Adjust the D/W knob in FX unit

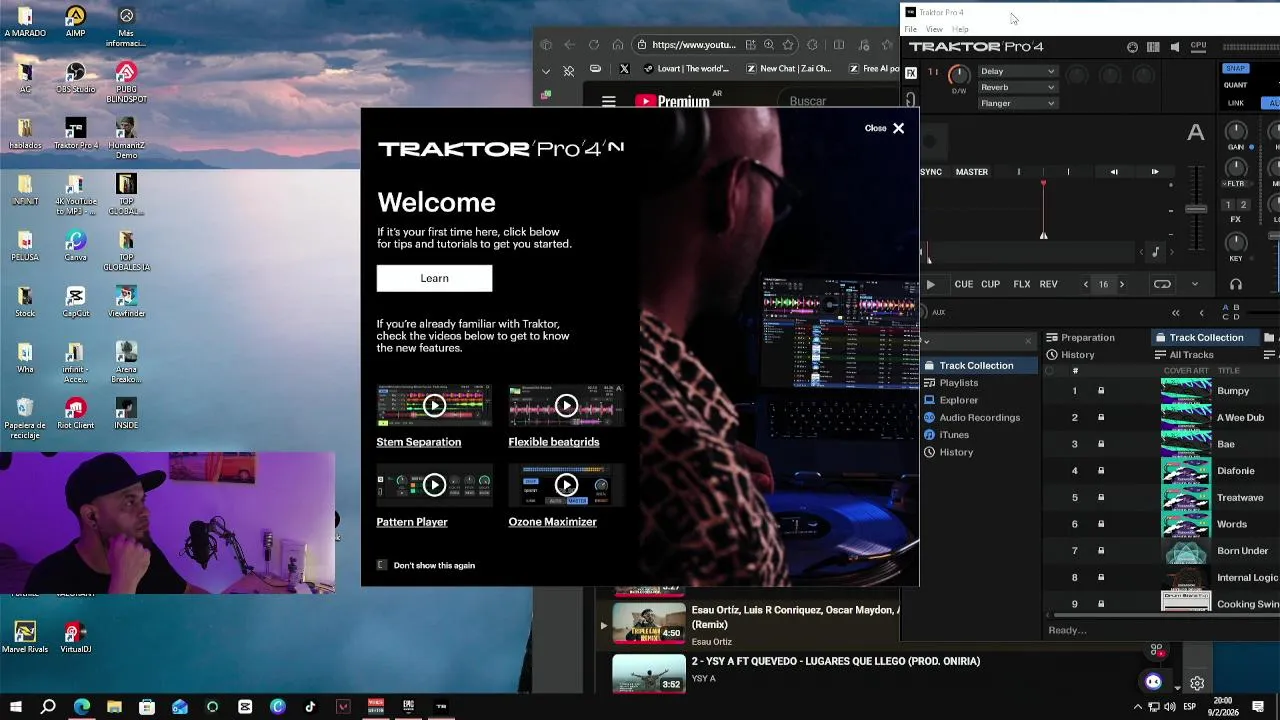point(959,75)
